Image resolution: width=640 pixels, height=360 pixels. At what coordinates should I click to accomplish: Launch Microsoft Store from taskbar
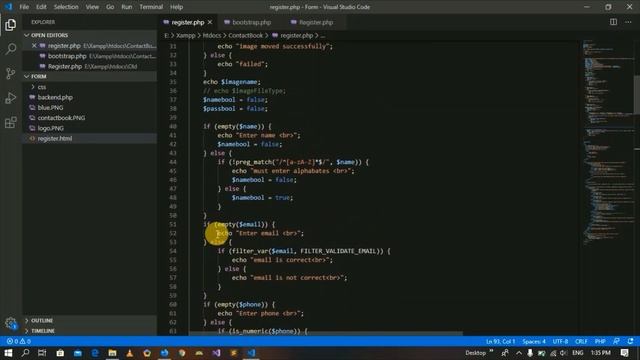point(60,353)
